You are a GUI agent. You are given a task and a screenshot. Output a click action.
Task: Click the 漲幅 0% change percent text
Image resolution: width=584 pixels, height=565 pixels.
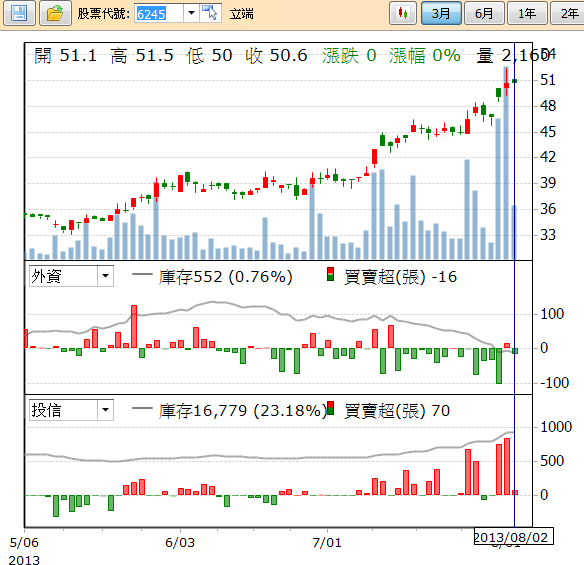(425, 56)
